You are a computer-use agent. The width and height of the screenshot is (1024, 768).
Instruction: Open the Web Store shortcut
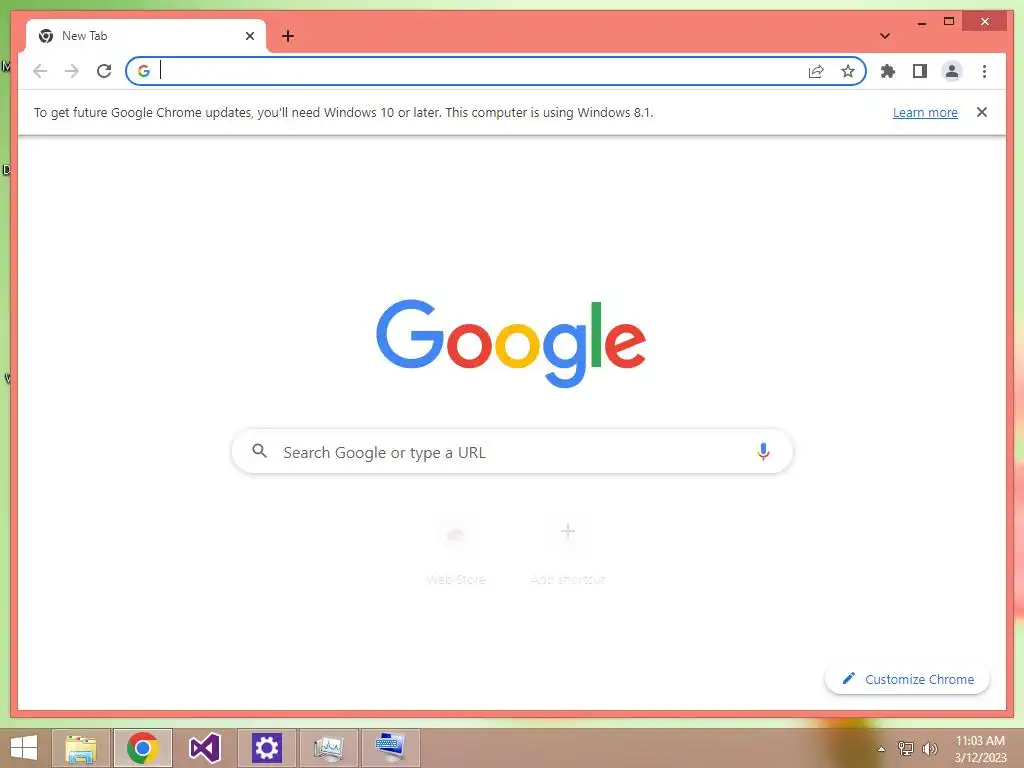point(456,551)
